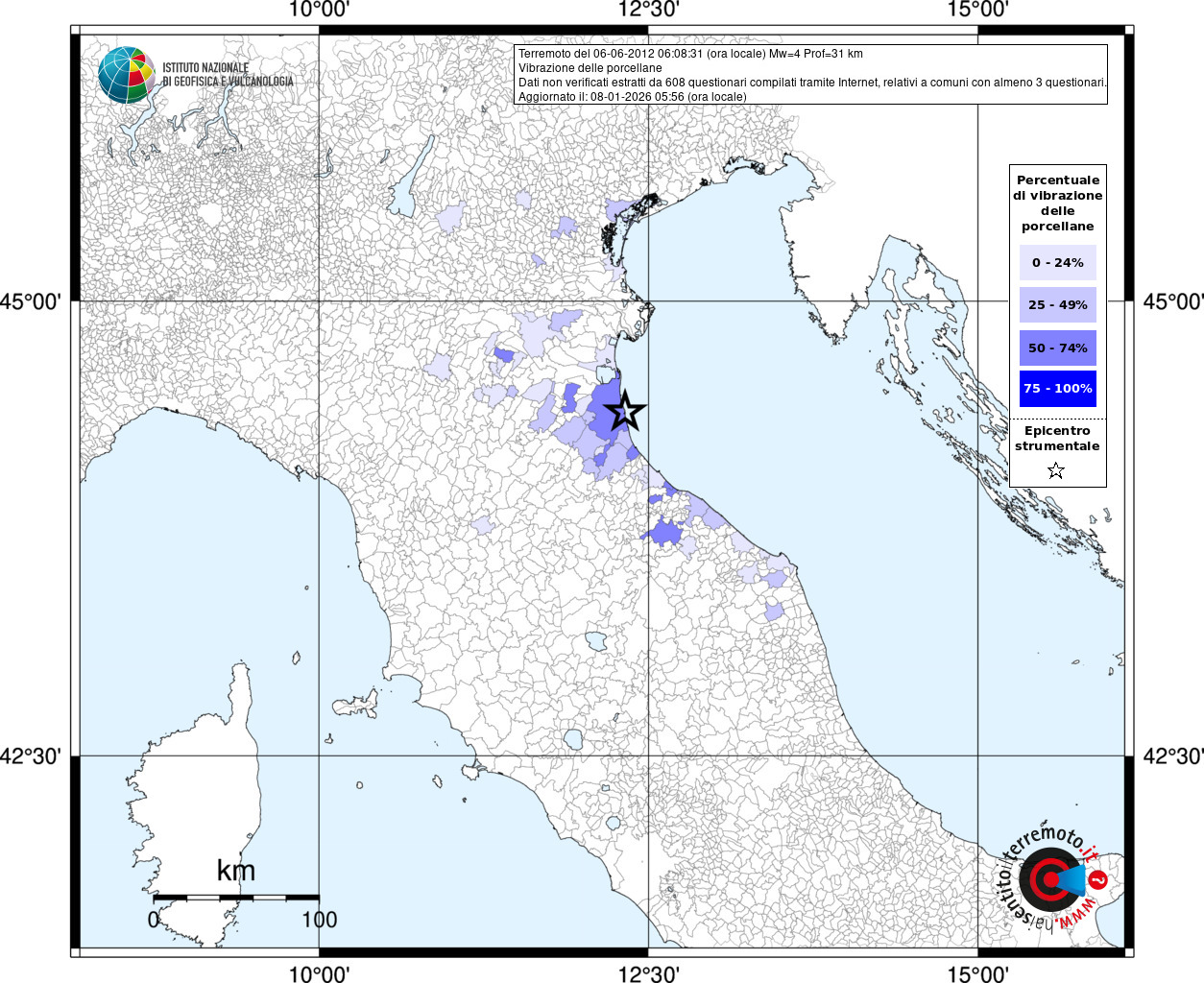This screenshot has width=1204, height=983.
Task: Click Lake Garda on the map
Action: [410, 180]
